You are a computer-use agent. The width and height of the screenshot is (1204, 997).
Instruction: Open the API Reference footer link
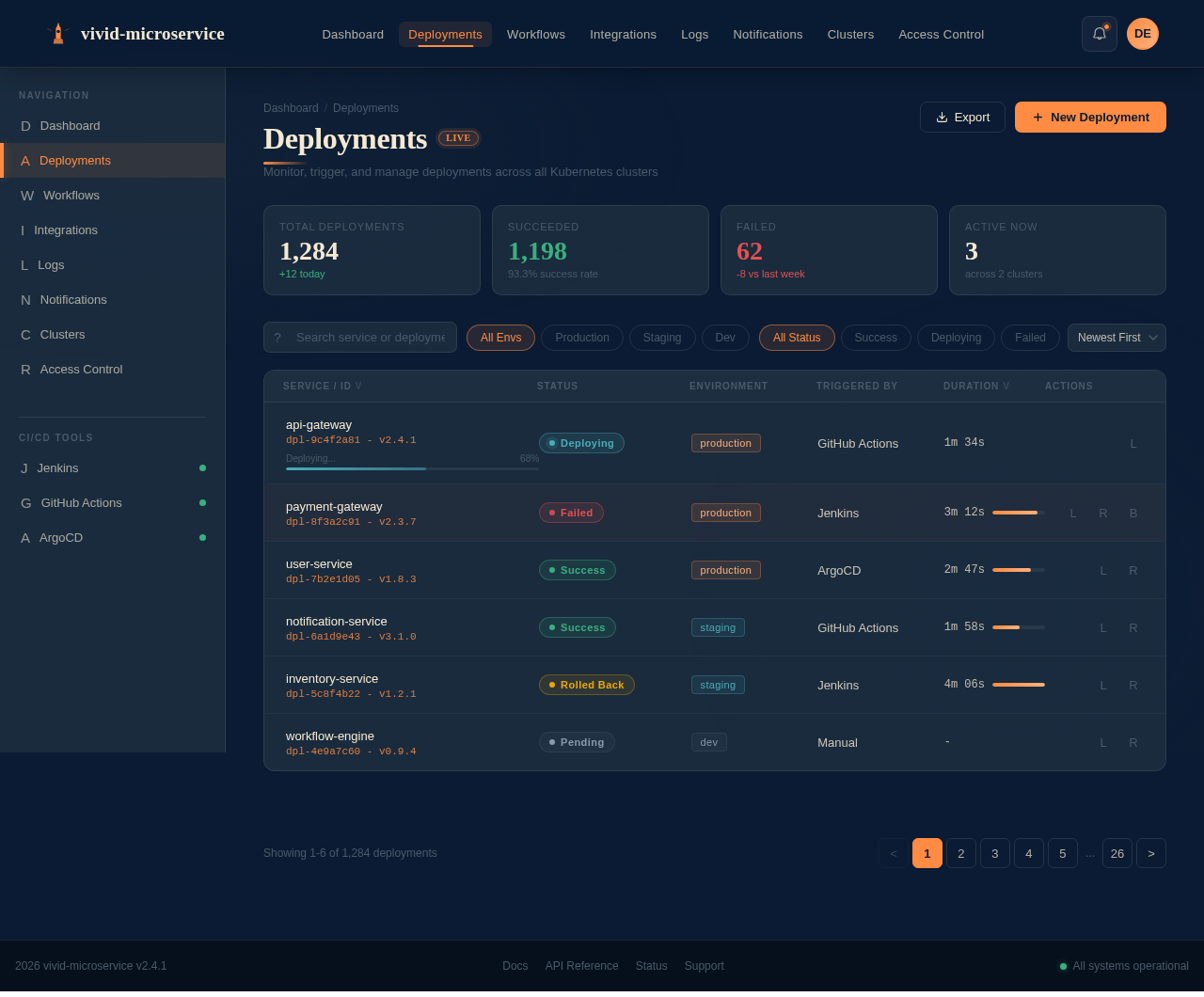point(581,966)
